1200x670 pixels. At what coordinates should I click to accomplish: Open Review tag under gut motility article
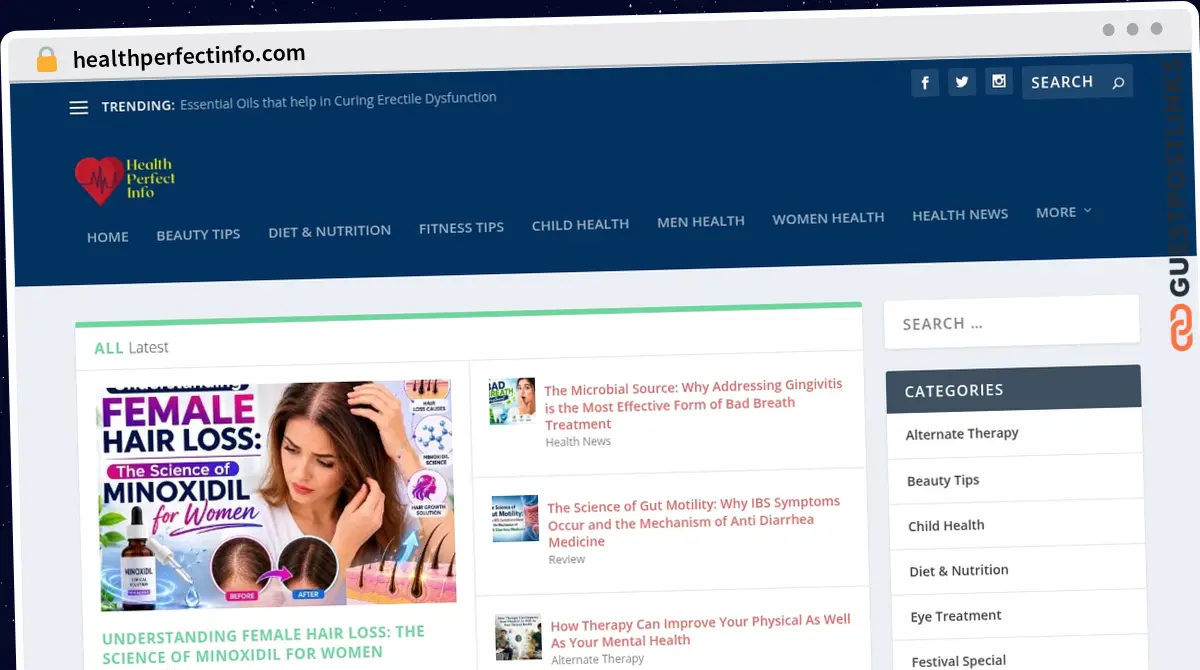pos(567,559)
